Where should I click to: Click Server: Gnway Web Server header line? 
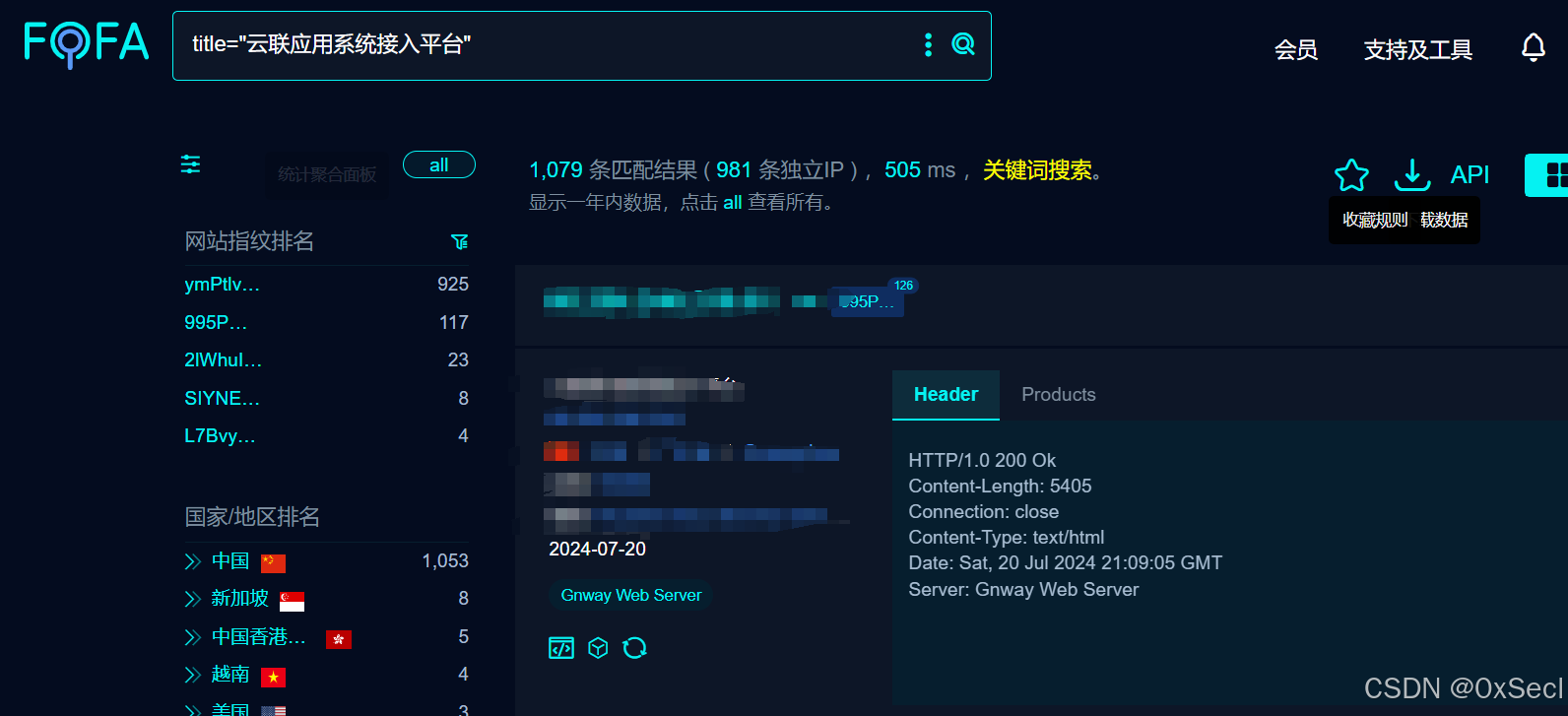pos(1023,590)
